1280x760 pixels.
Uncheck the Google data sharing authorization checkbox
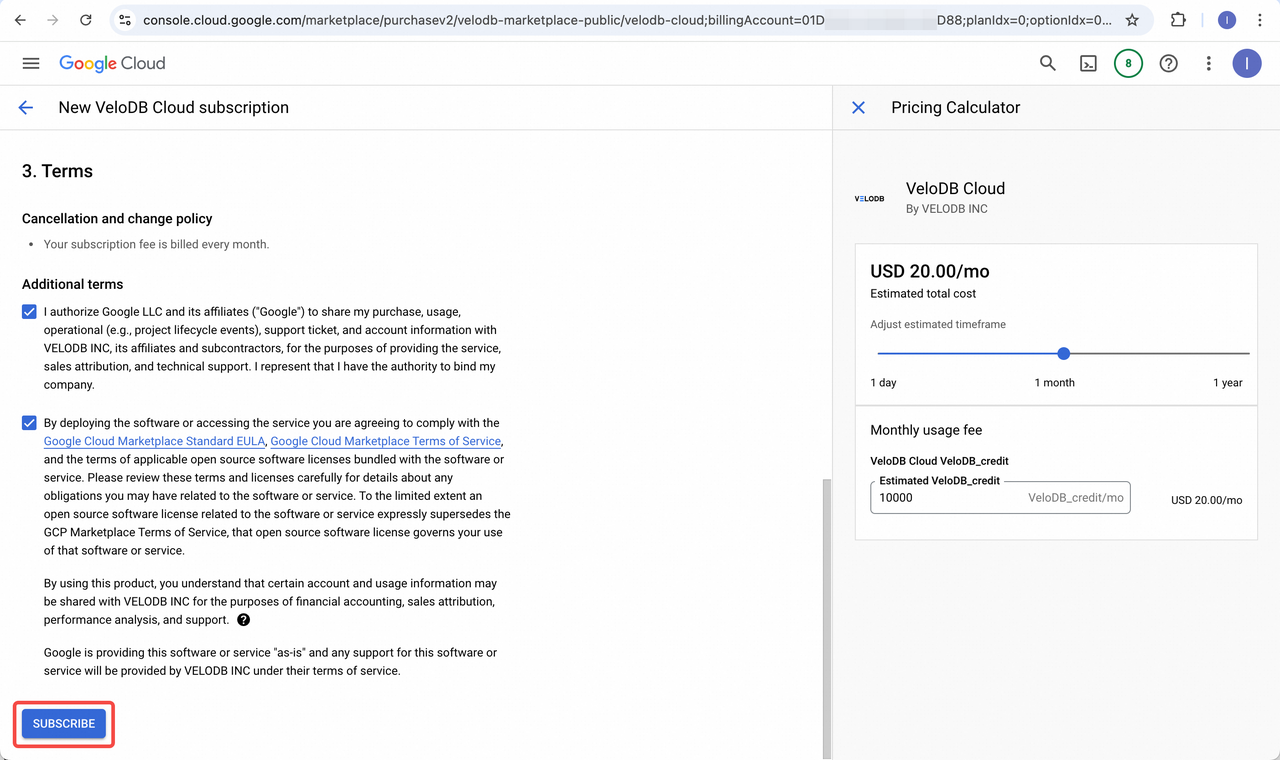click(28, 311)
